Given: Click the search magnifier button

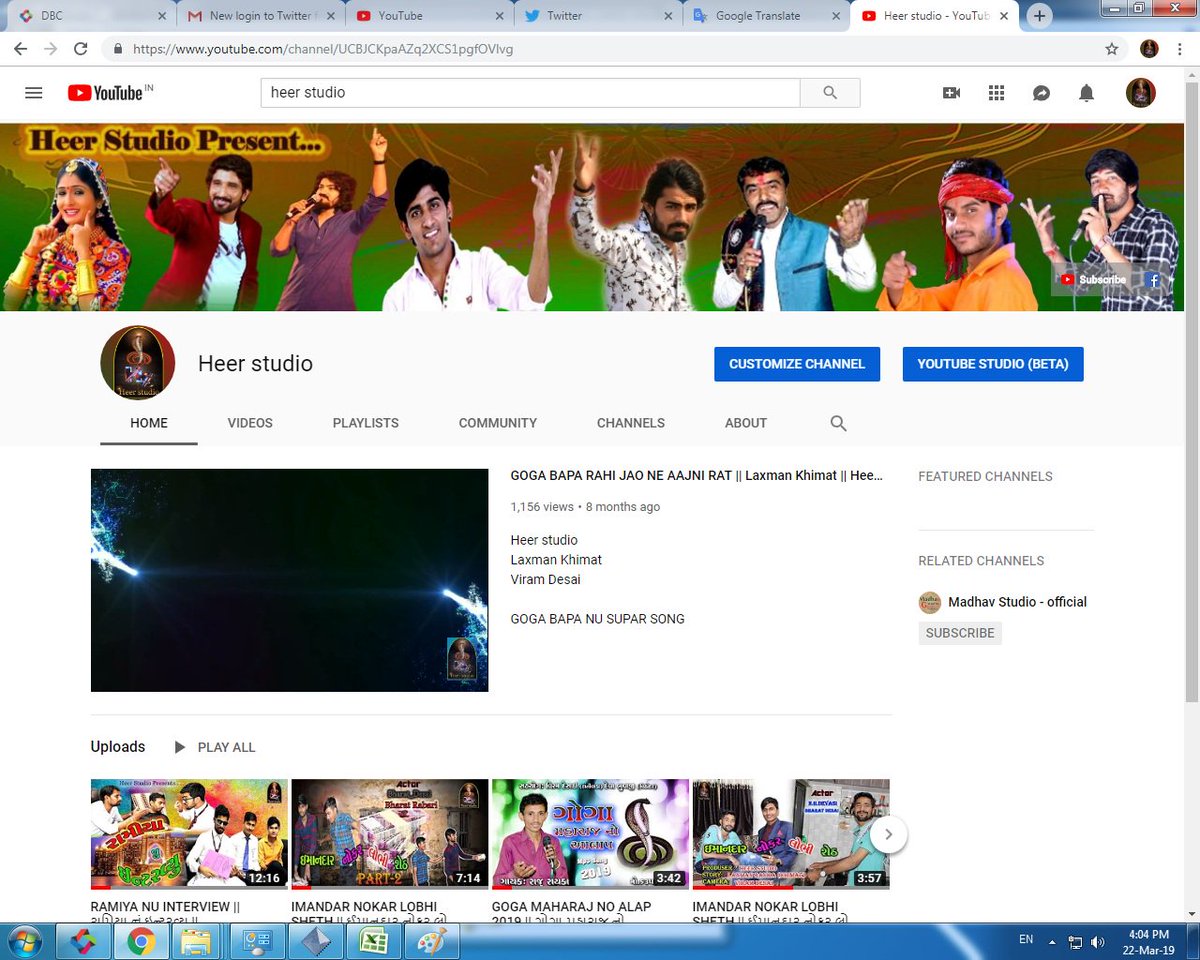Looking at the screenshot, I should coord(830,92).
